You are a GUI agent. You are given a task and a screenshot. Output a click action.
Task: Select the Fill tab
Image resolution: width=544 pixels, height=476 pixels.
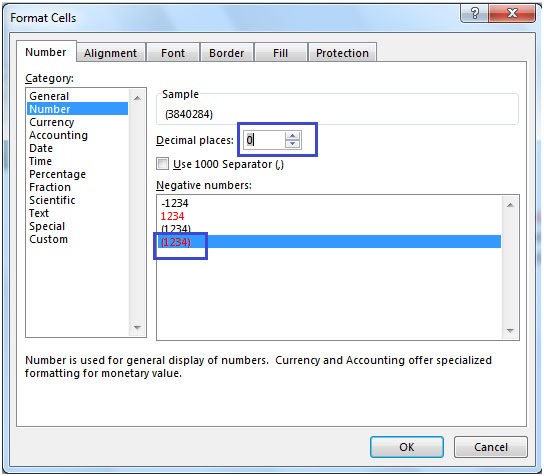(280, 53)
